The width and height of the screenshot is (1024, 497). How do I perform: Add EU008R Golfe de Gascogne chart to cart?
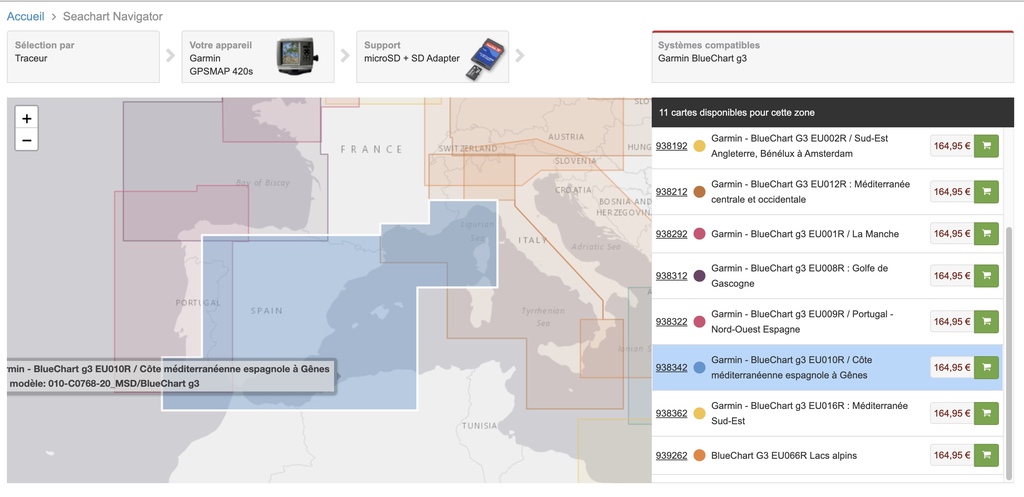coord(986,276)
